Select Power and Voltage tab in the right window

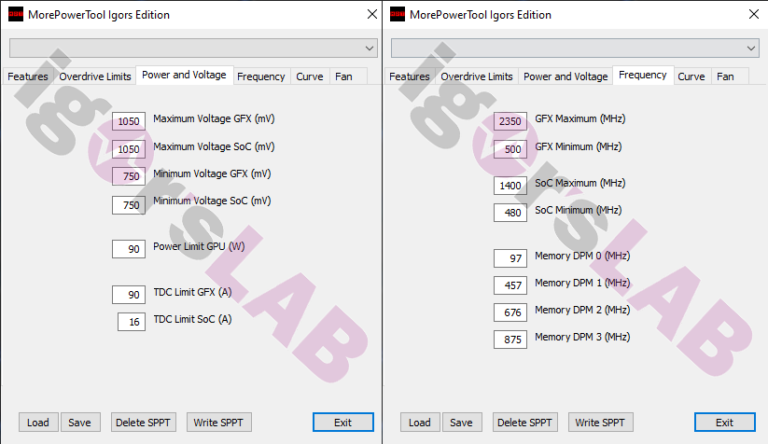click(566, 76)
